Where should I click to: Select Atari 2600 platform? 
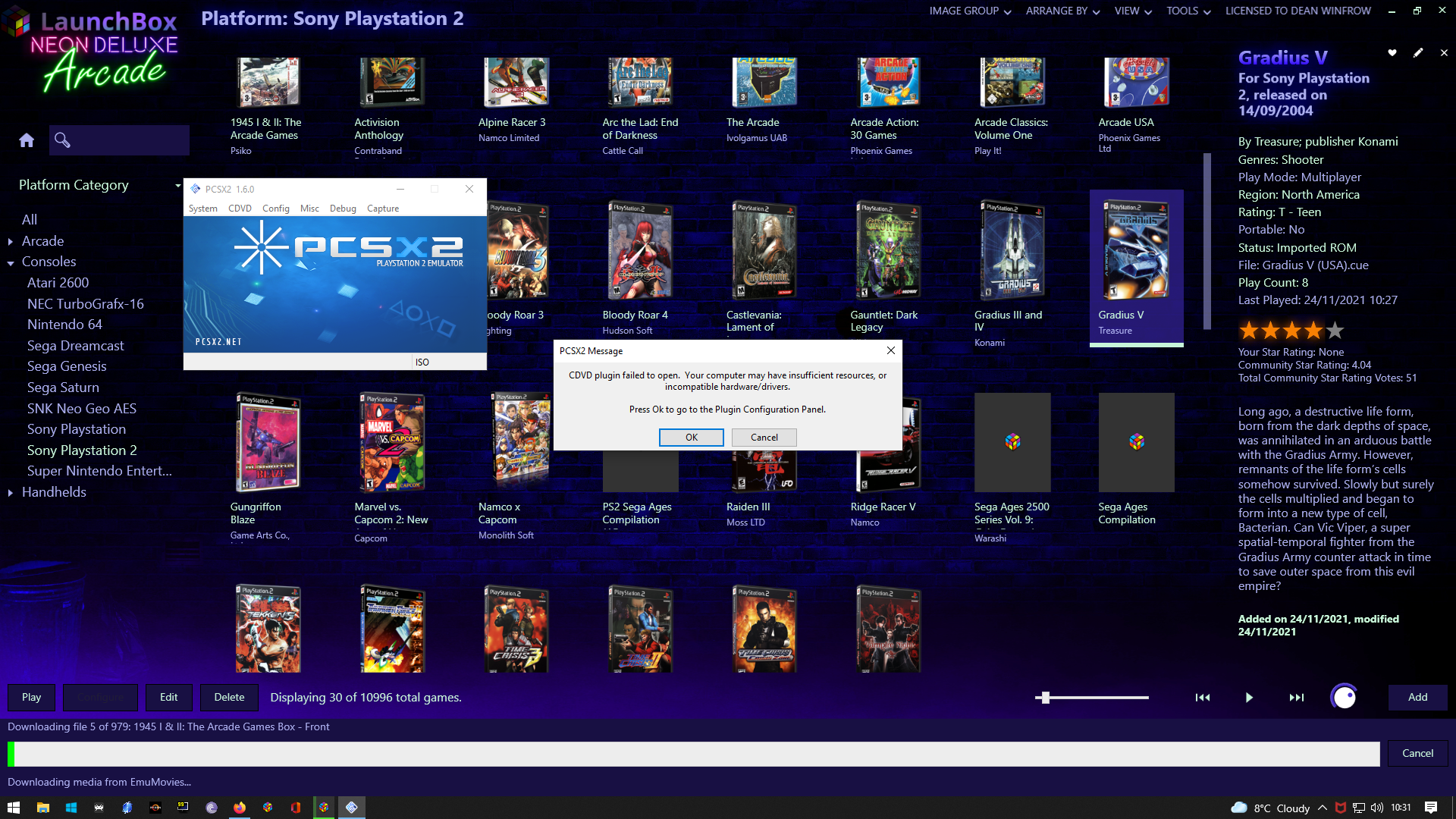[58, 283]
